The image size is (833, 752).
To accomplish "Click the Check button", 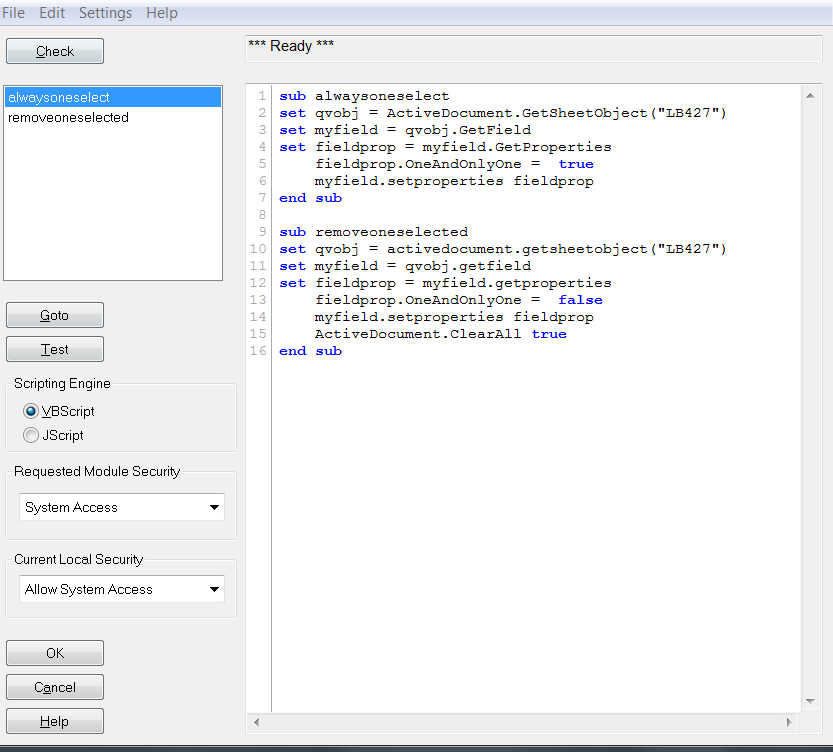I will pos(55,51).
